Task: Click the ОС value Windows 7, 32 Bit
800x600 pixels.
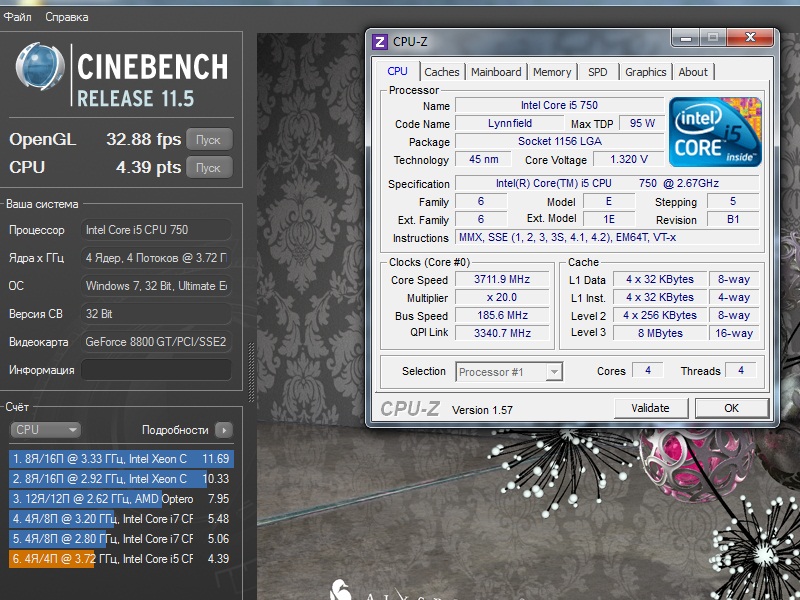Action: point(156,286)
